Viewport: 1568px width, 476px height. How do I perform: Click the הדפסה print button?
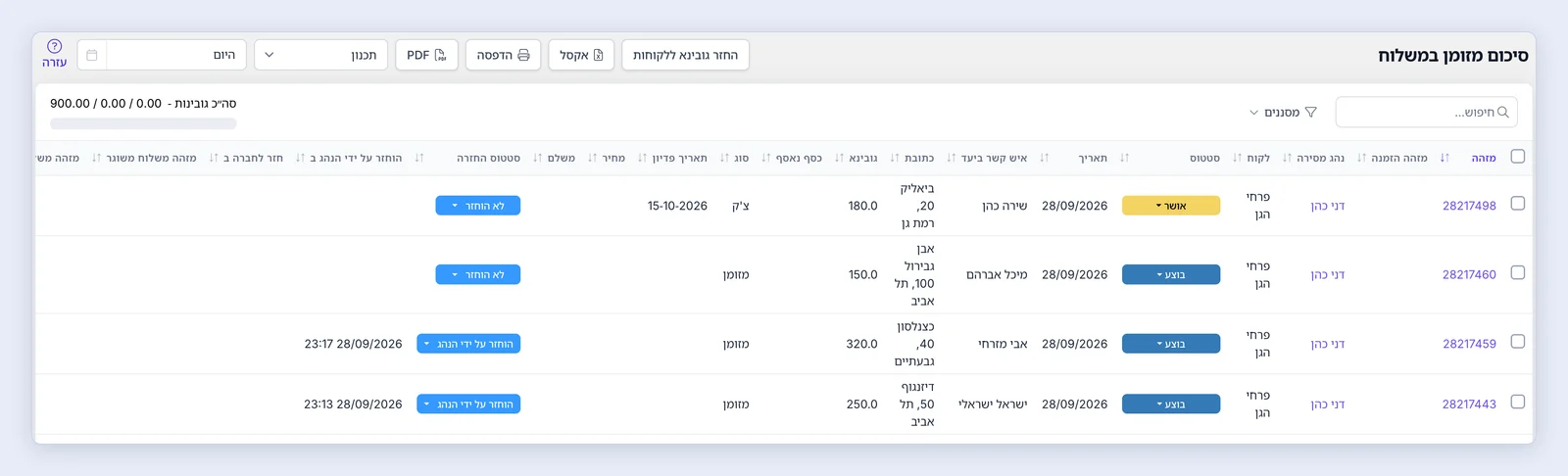[x=503, y=55]
